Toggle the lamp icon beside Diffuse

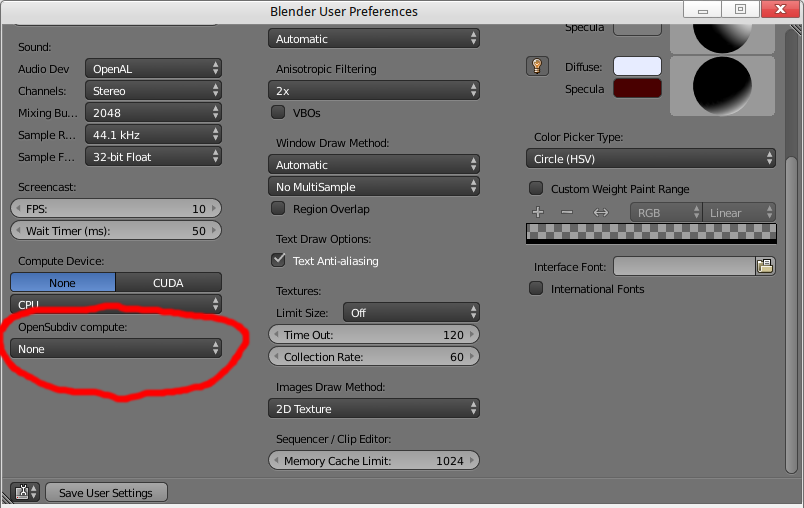537,66
